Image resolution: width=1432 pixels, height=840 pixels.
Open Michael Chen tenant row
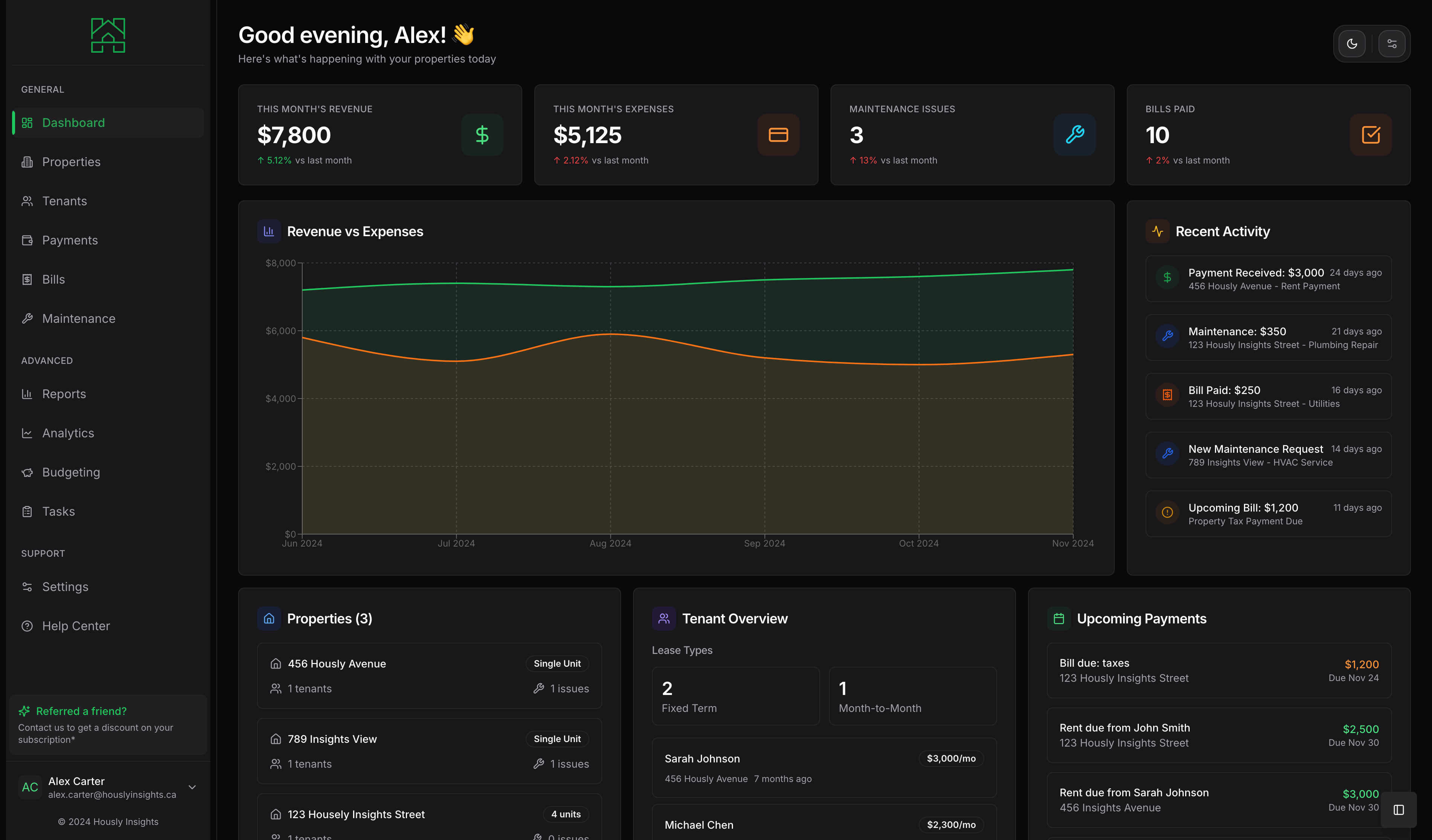tap(824, 822)
